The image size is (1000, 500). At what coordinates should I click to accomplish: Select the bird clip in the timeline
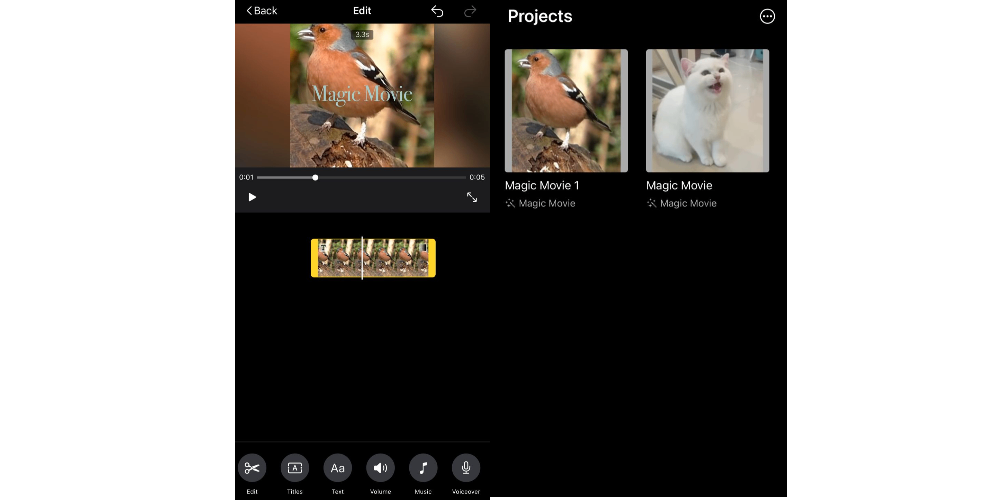click(x=373, y=258)
